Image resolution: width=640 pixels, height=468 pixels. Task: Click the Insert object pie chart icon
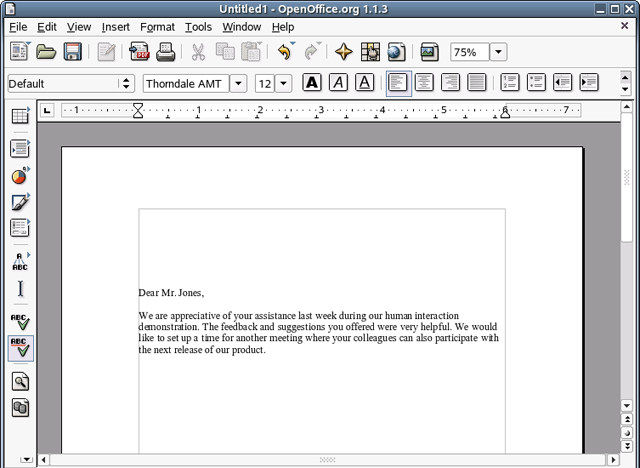click(20, 175)
